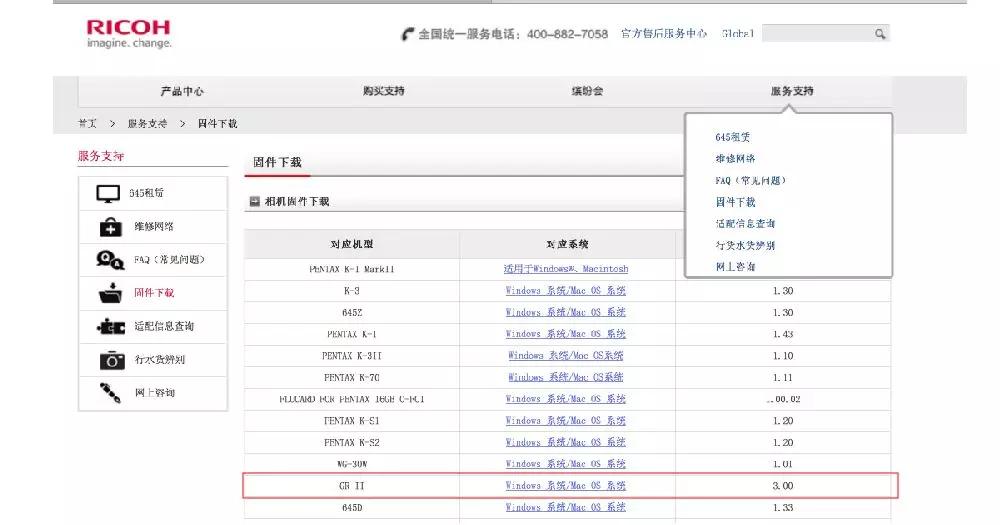Click the puzzle piece icon beside 适配信息查询
The height and width of the screenshot is (525, 1000).
(x=111, y=327)
